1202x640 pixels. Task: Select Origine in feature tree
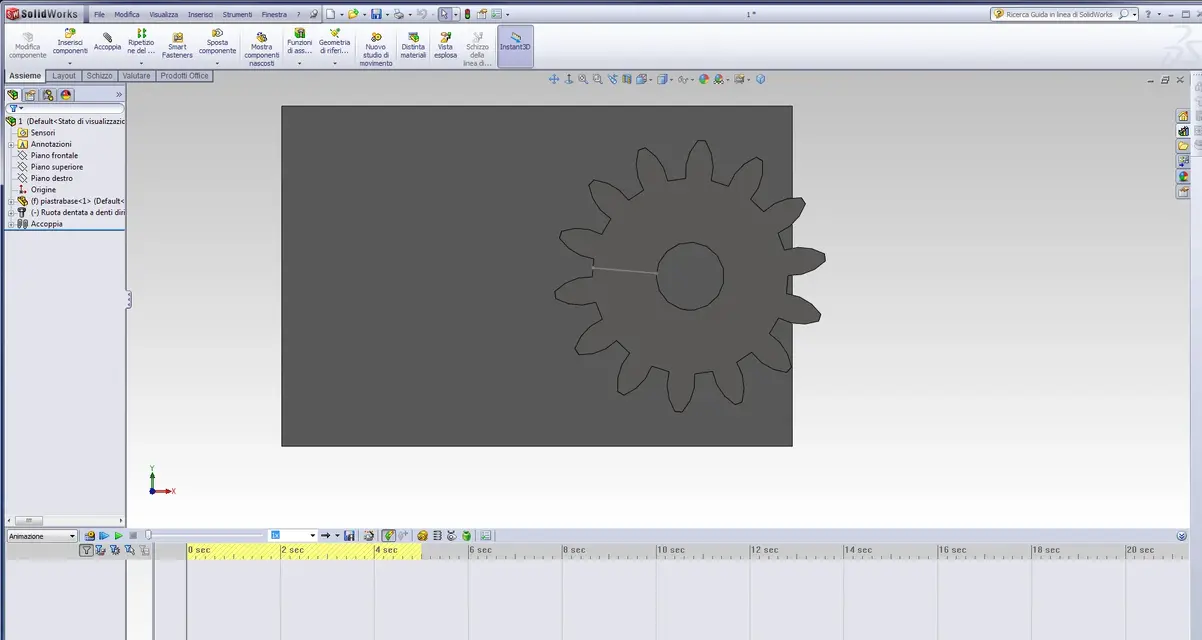[43, 190]
